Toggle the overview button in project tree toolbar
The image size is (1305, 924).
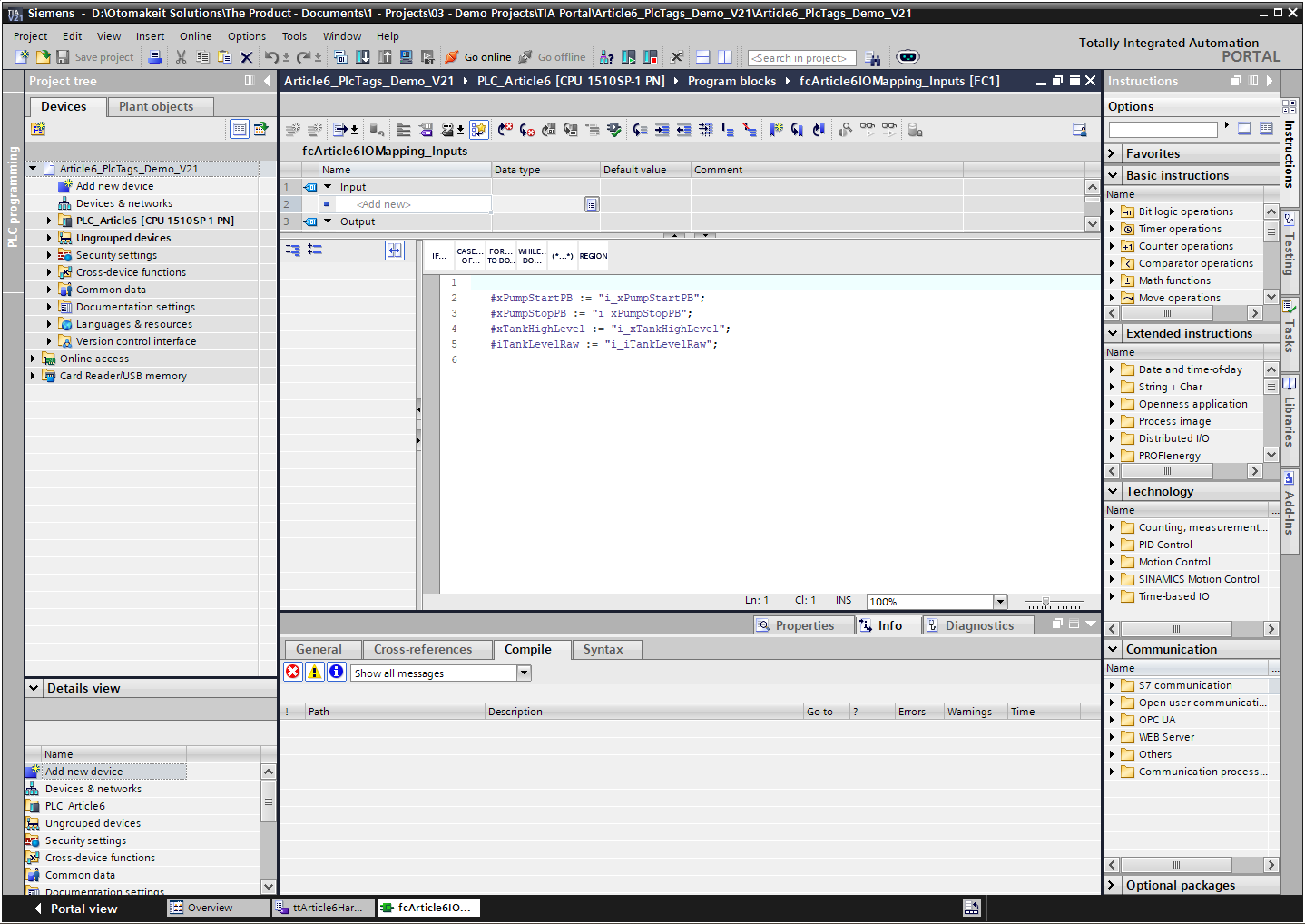(x=261, y=129)
